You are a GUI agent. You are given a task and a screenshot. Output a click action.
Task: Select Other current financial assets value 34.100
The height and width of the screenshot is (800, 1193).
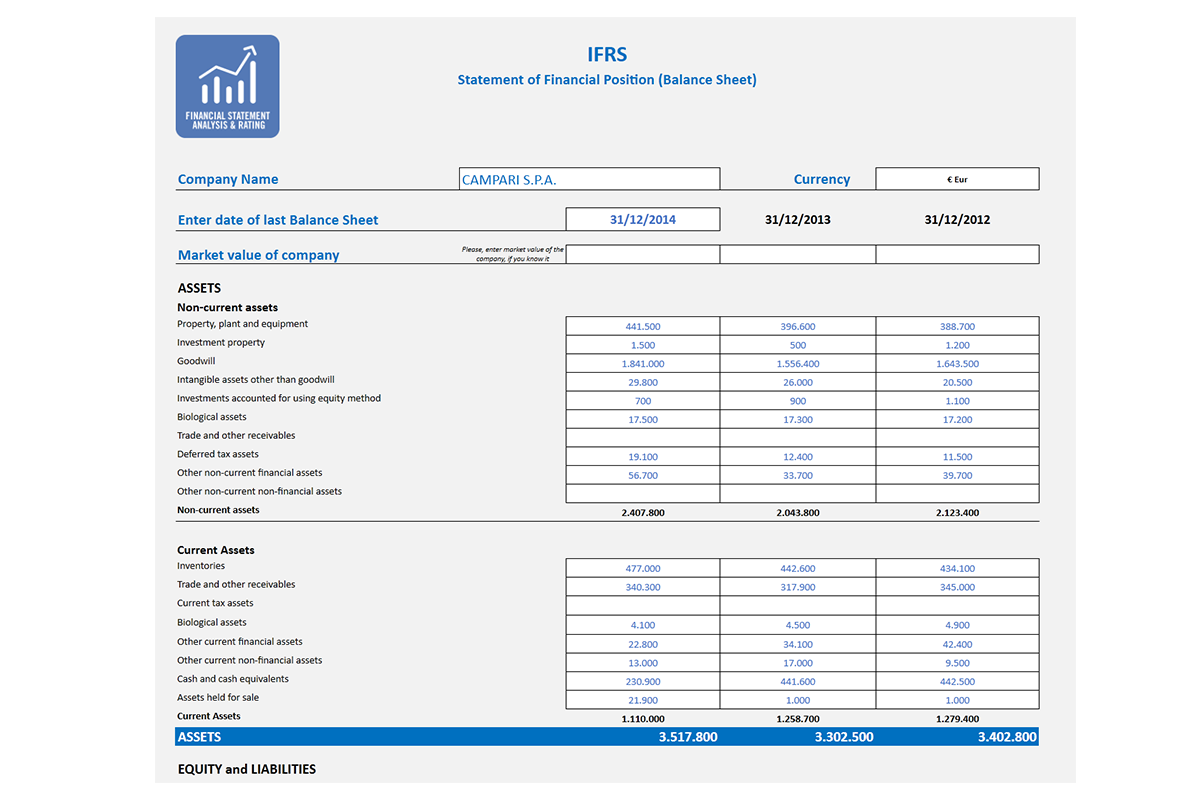click(797, 644)
